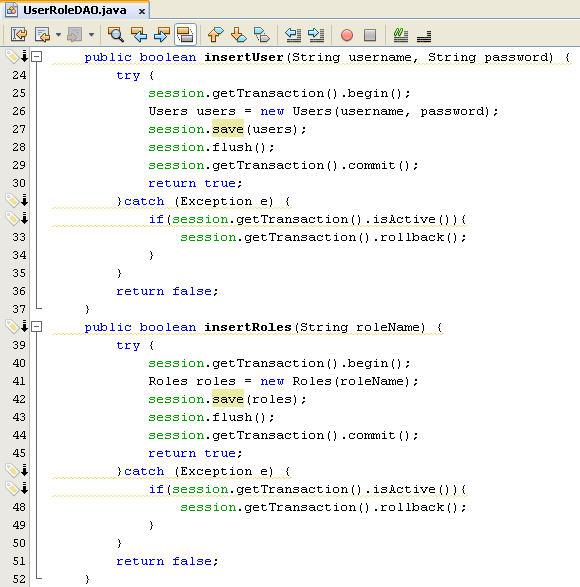Image resolution: width=580 pixels, height=587 pixels.
Task: Collapse the insertUser method fold
Action: [36, 57]
